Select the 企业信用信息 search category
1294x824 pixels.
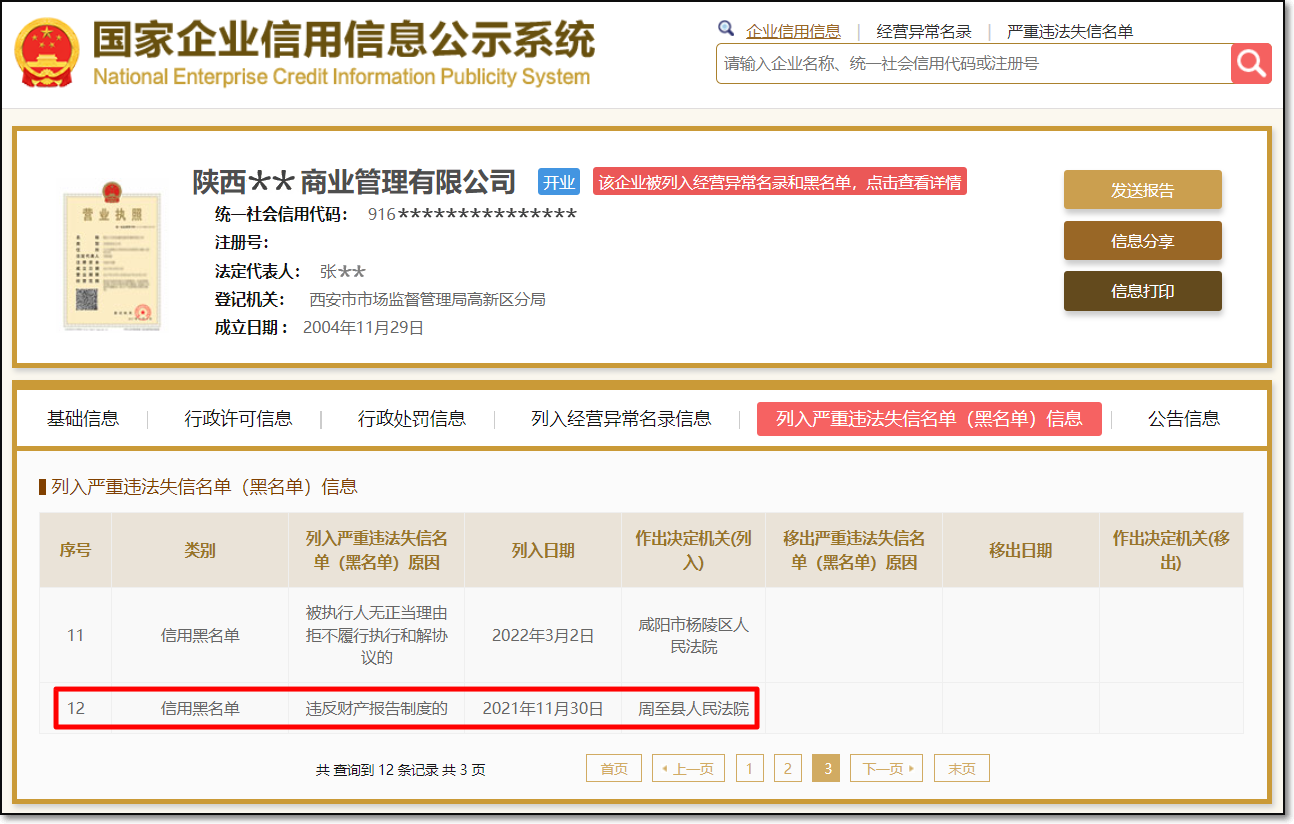(x=793, y=32)
